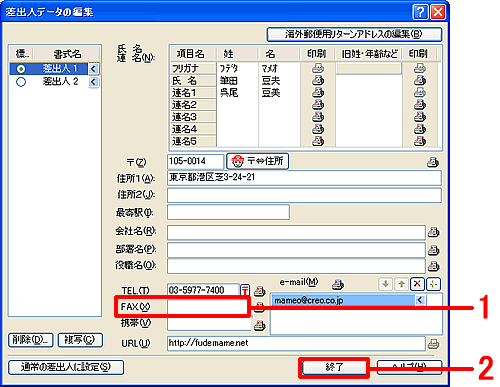Toggle print icon next to e-mail label
The width and height of the screenshot is (500, 387).
pyautogui.click(x=338, y=284)
